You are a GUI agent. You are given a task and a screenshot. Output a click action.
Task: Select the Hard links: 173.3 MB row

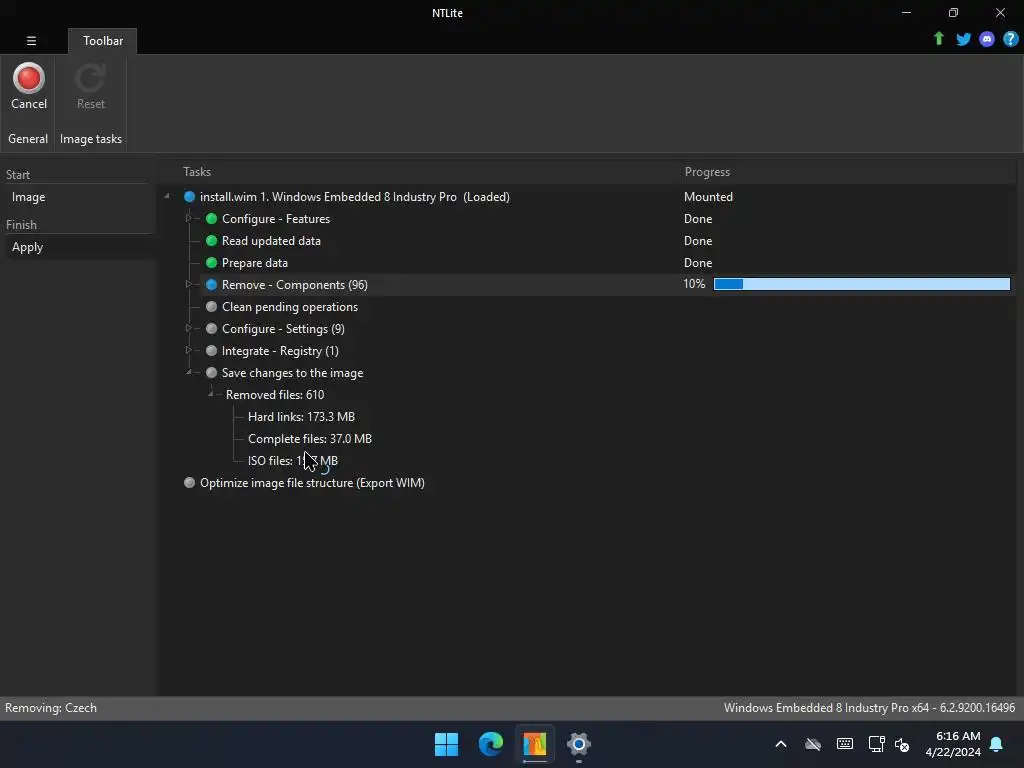301,417
